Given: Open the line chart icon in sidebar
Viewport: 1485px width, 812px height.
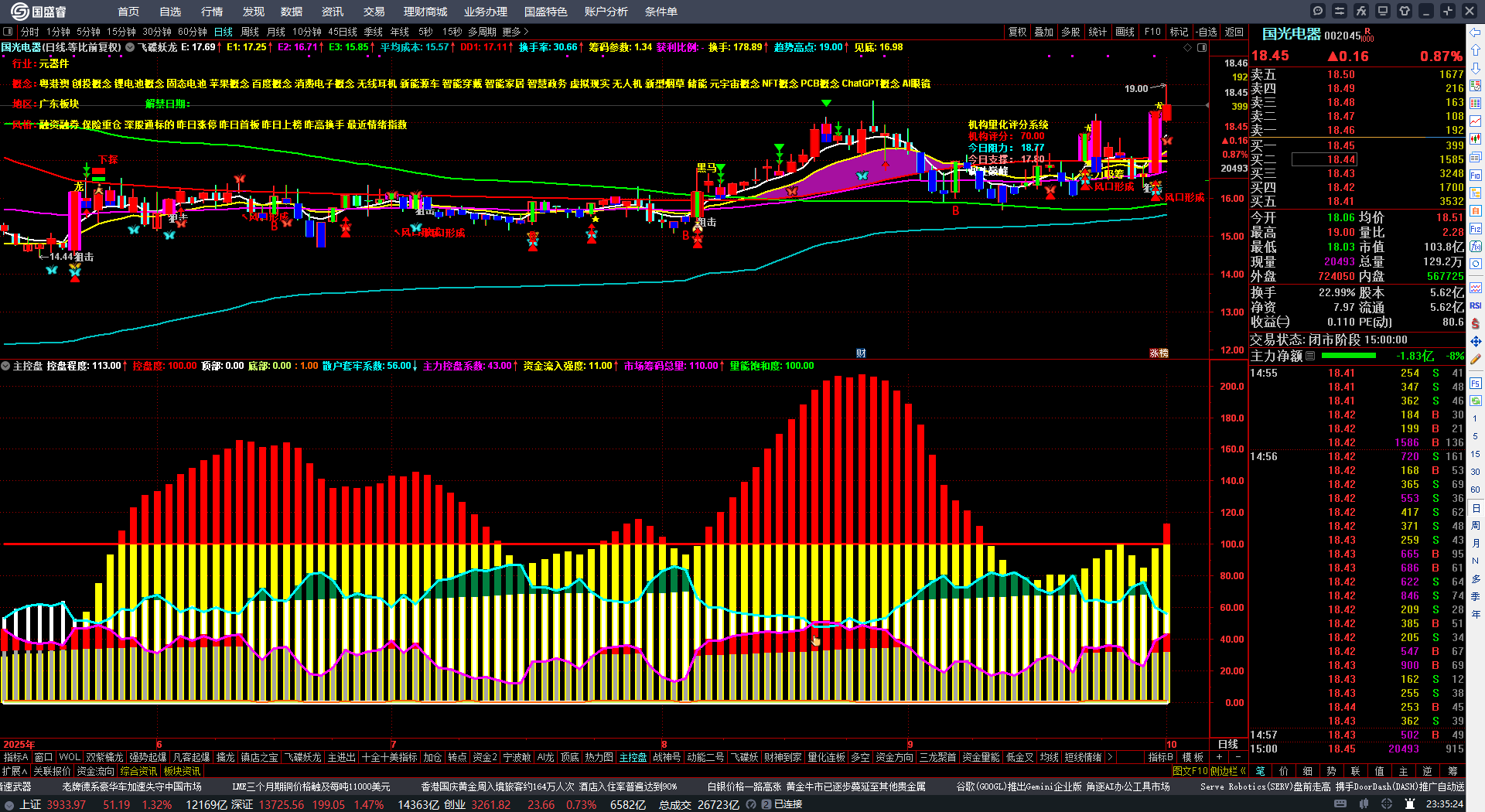Looking at the screenshot, I should pos(1476,121).
